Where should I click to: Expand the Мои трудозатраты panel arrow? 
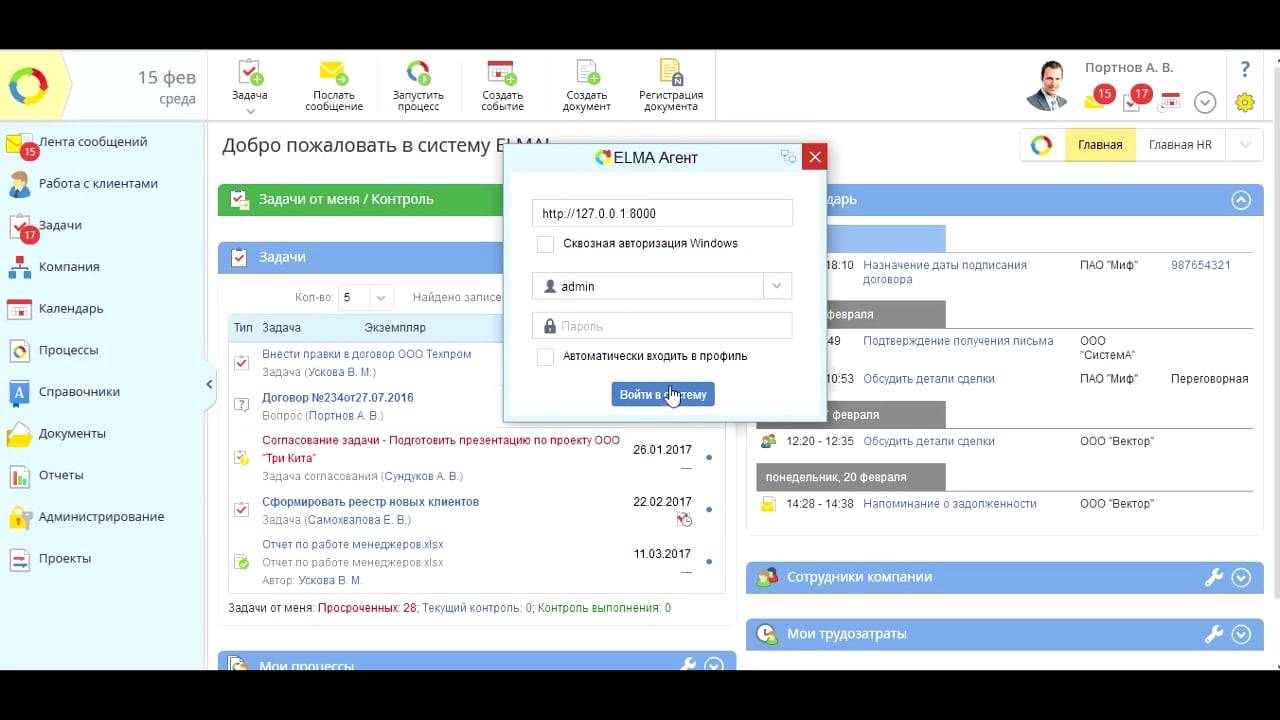tap(1242, 634)
